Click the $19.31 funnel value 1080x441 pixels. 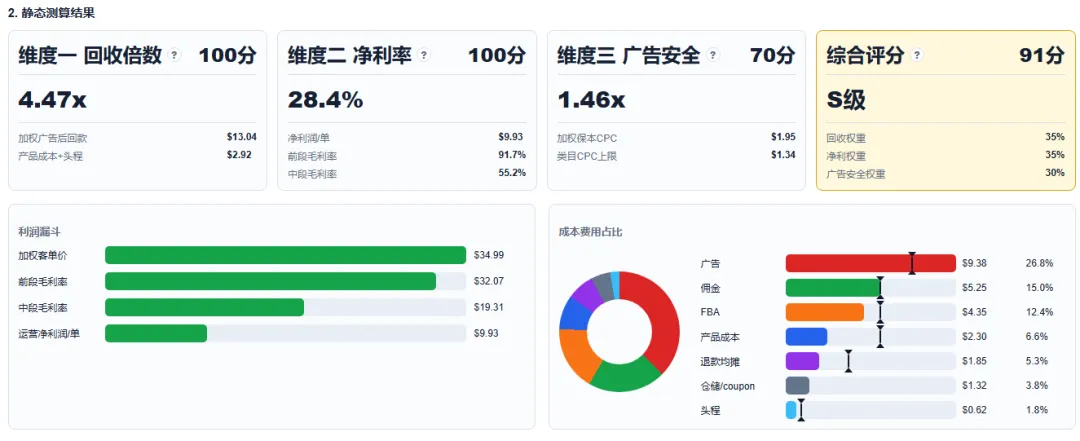tap(489, 307)
